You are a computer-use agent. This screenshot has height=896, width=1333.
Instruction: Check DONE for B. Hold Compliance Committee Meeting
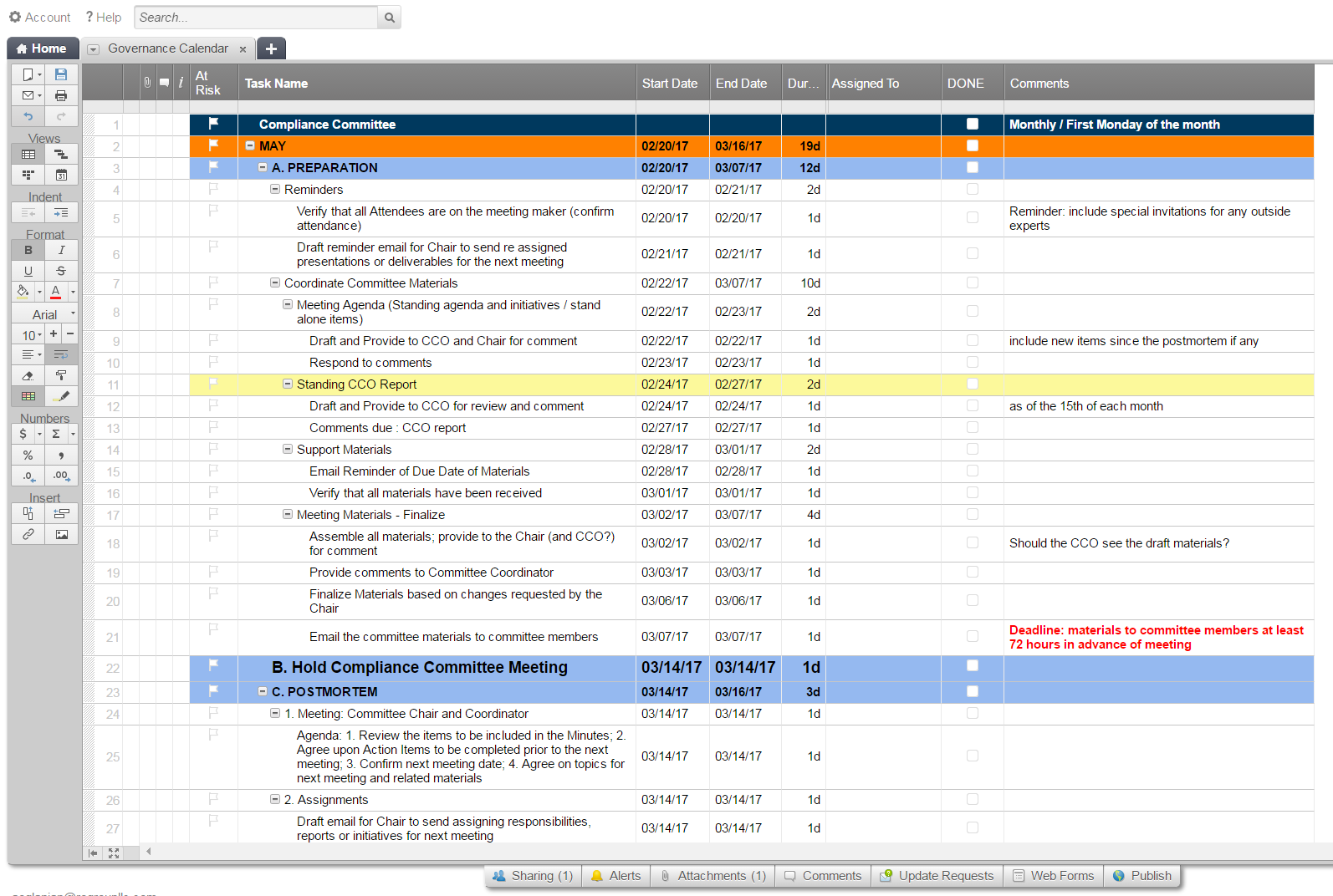[972, 665]
